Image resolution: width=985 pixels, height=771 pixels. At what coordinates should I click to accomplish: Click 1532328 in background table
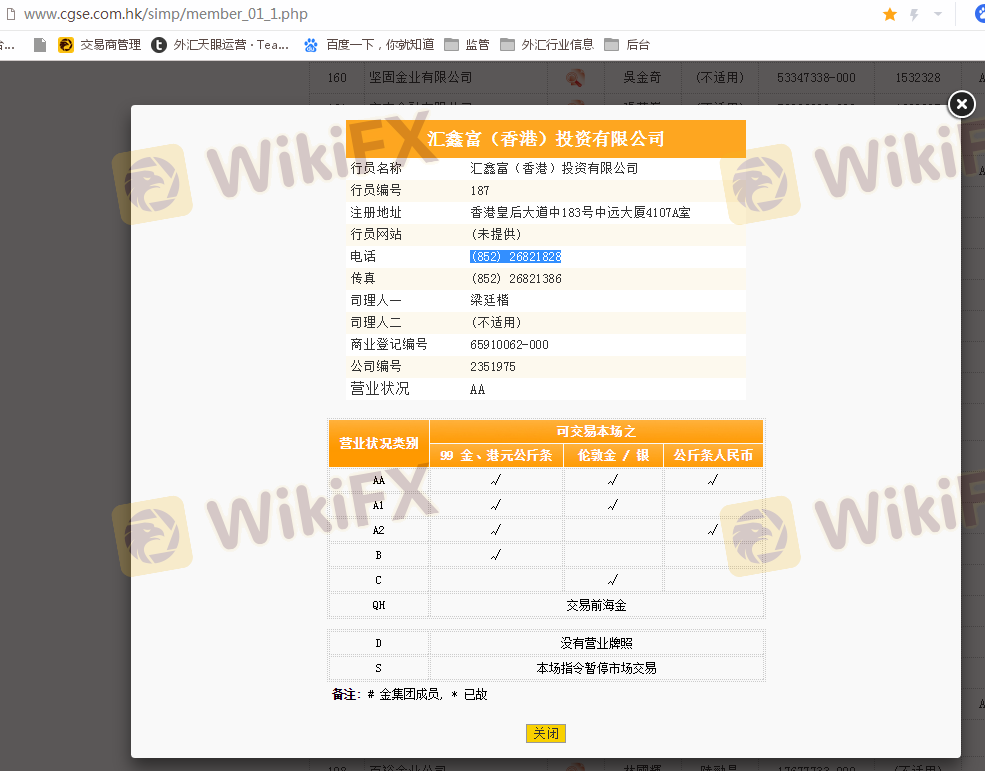(918, 77)
